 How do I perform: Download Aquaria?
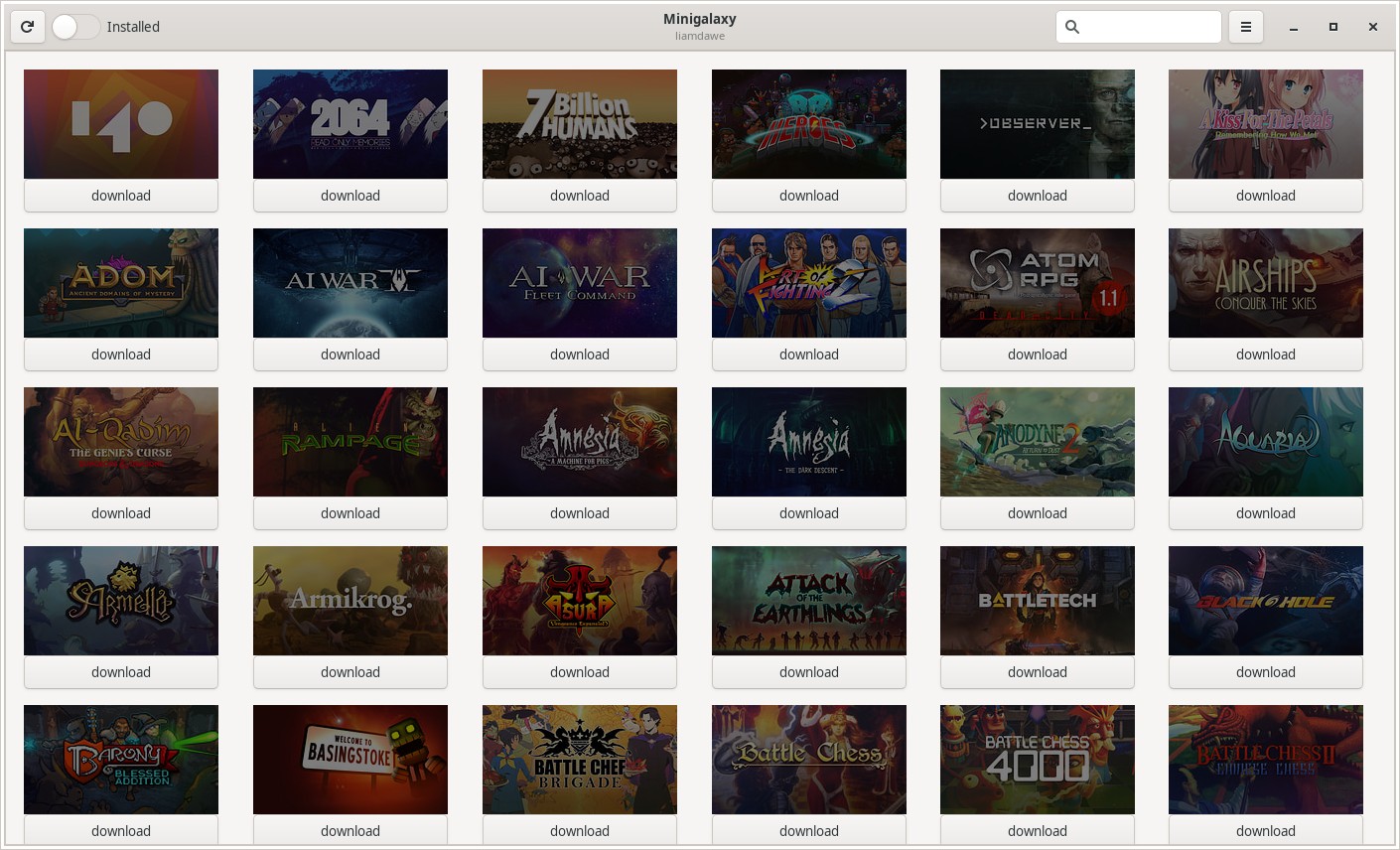pyautogui.click(x=1266, y=513)
